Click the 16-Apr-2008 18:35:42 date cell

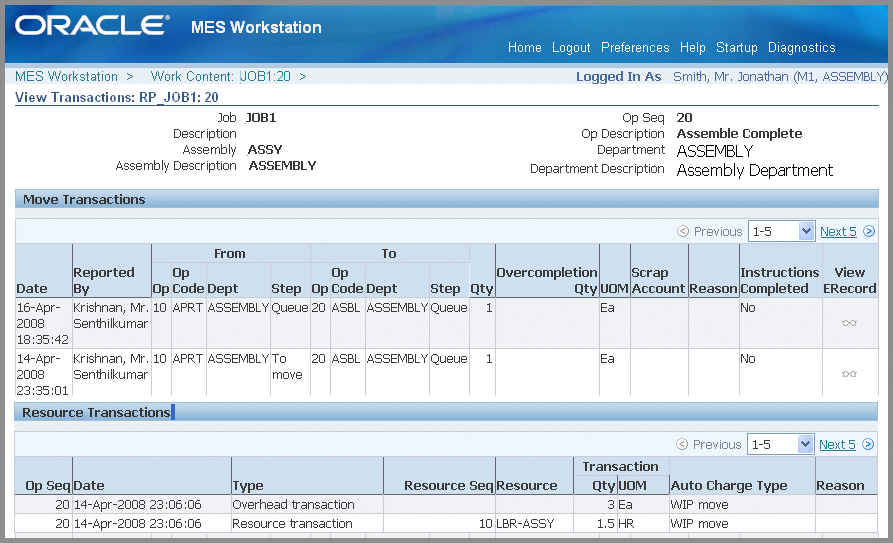[x=43, y=324]
